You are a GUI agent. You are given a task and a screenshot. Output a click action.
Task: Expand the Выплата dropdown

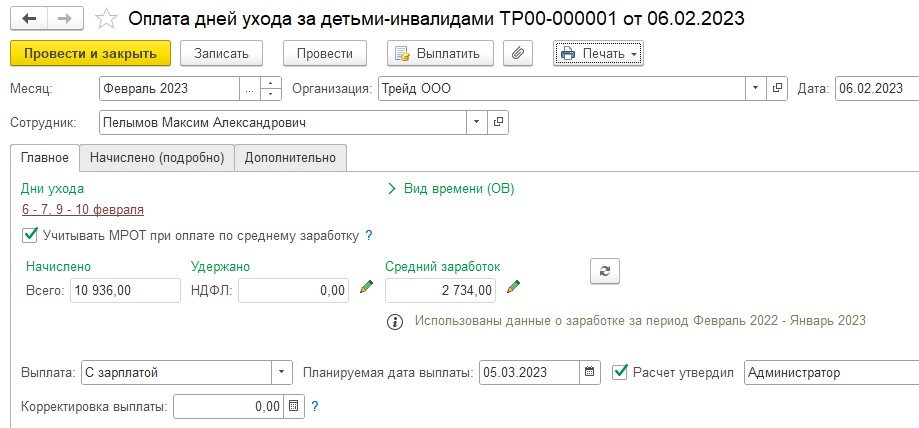281,373
